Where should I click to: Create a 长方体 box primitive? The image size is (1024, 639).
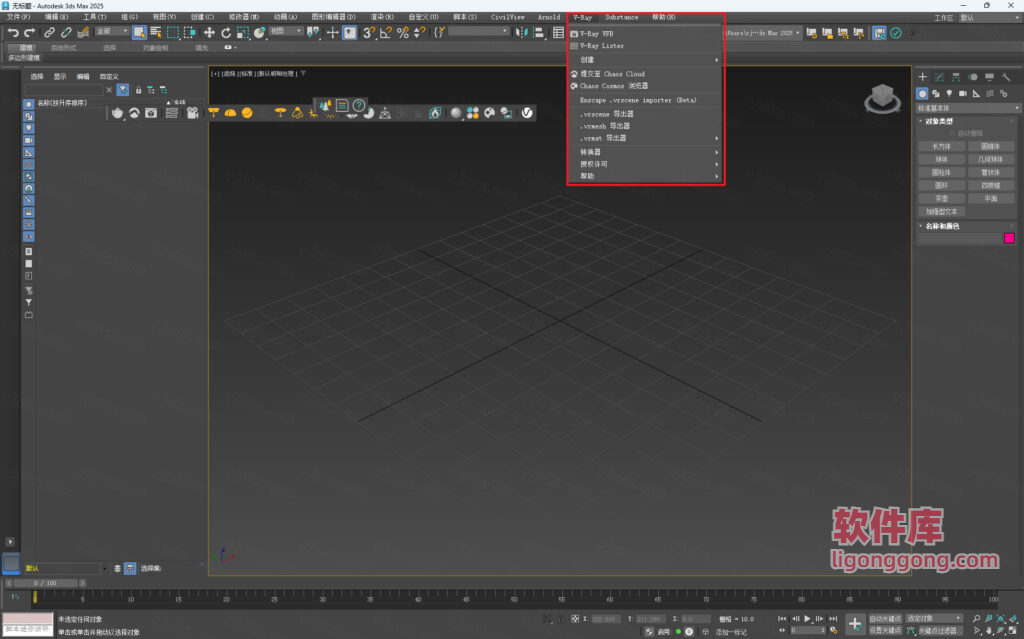tap(941, 146)
